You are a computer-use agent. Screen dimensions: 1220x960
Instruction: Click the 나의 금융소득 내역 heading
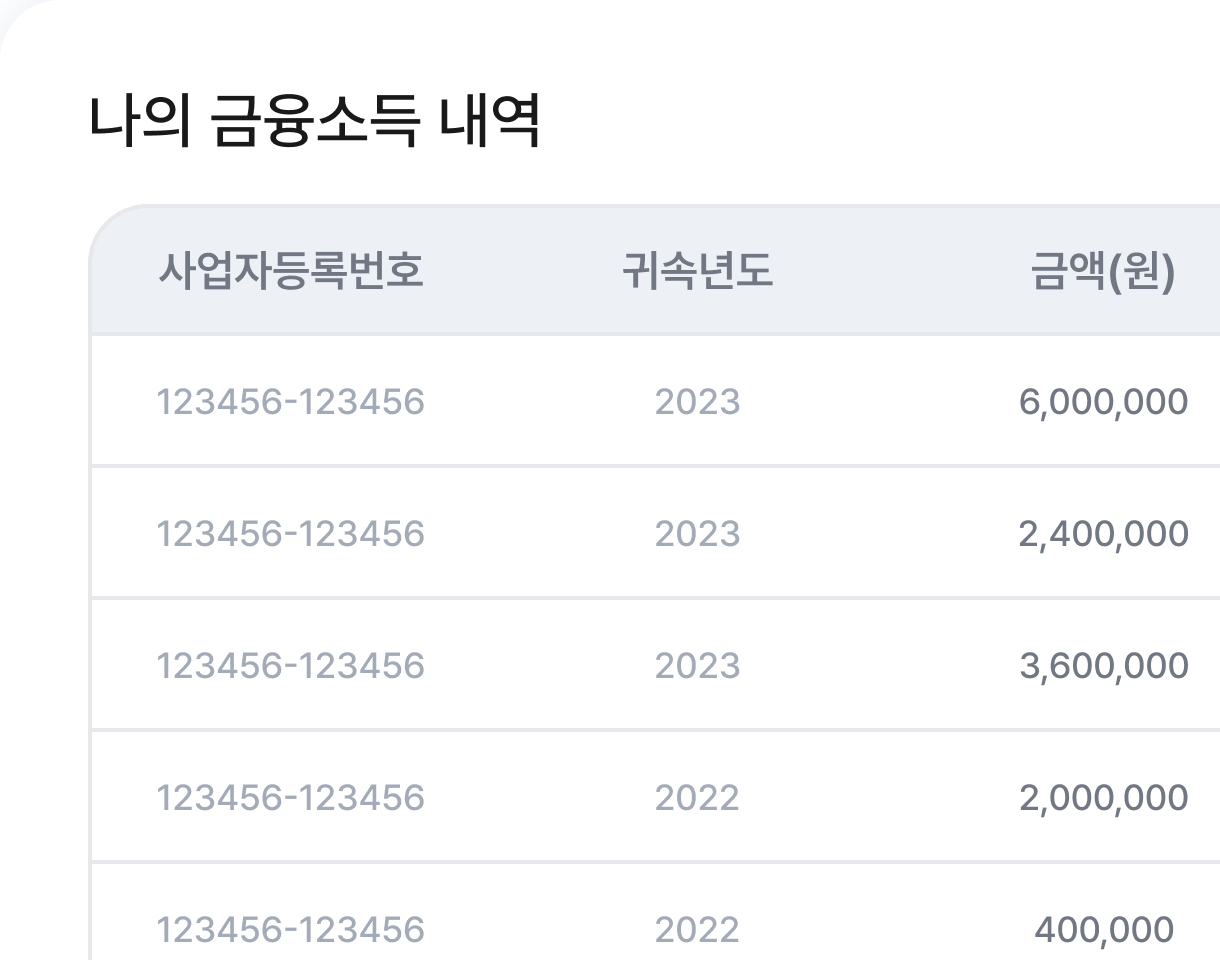[x=315, y=123]
